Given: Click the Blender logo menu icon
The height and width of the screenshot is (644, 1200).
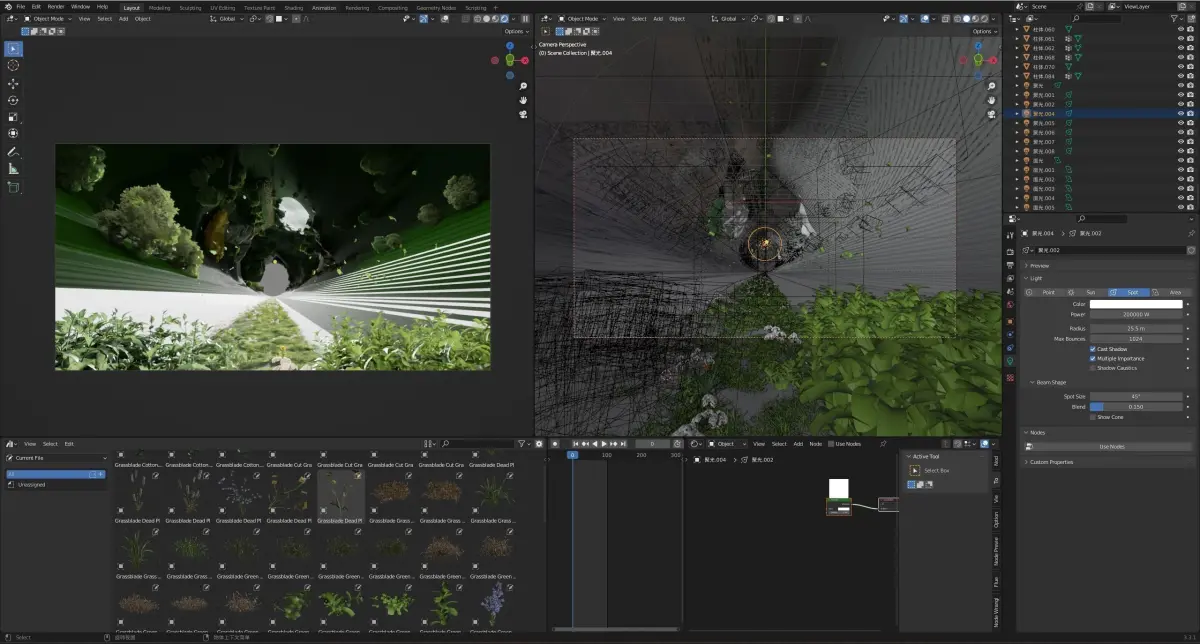Looking at the screenshot, I should [6, 6].
